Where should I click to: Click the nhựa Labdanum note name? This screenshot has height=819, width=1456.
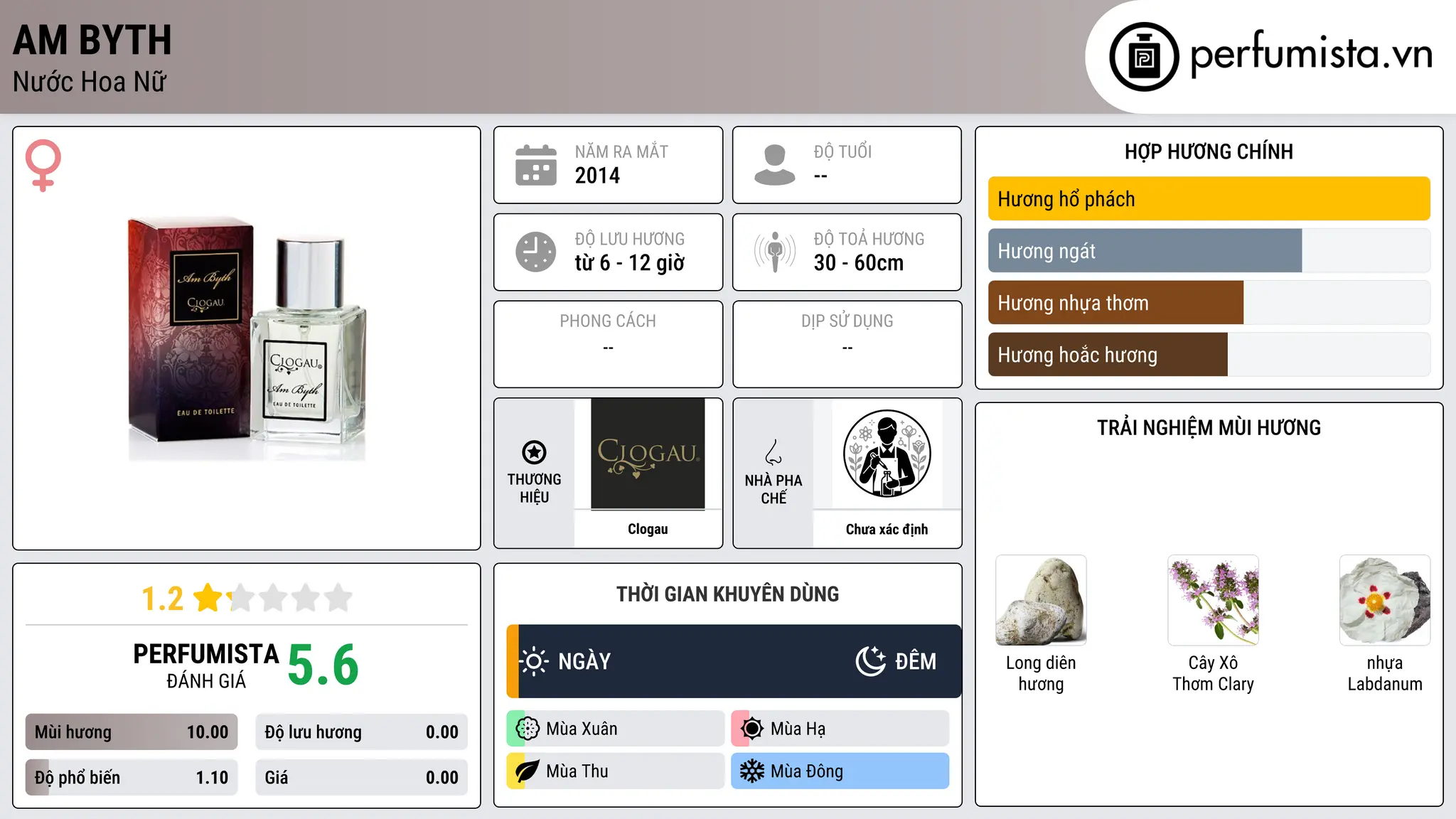click(x=1385, y=673)
